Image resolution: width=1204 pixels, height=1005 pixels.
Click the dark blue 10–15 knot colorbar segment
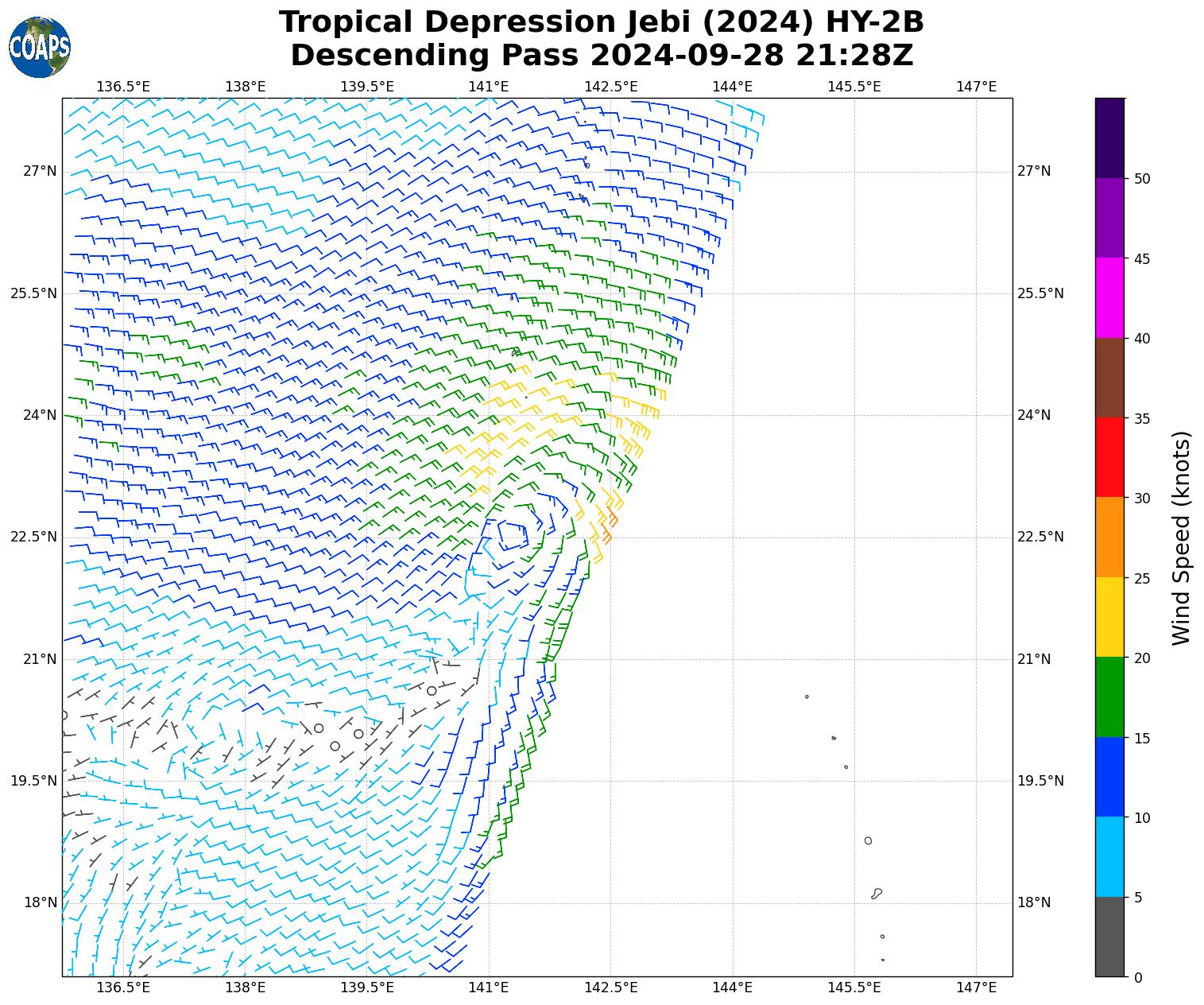(x=1109, y=777)
